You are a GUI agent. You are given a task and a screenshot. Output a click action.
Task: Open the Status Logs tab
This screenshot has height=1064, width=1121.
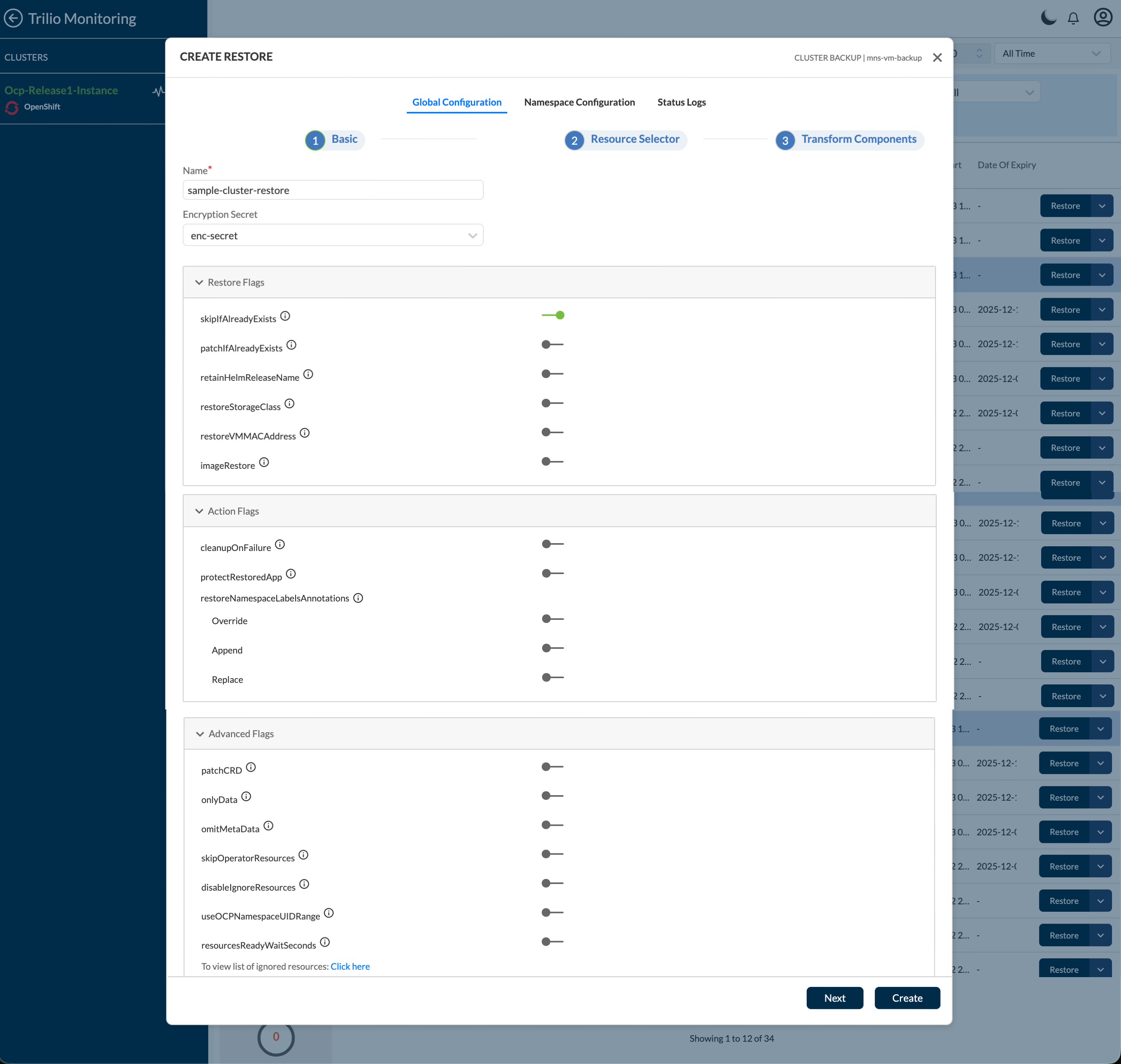681,102
